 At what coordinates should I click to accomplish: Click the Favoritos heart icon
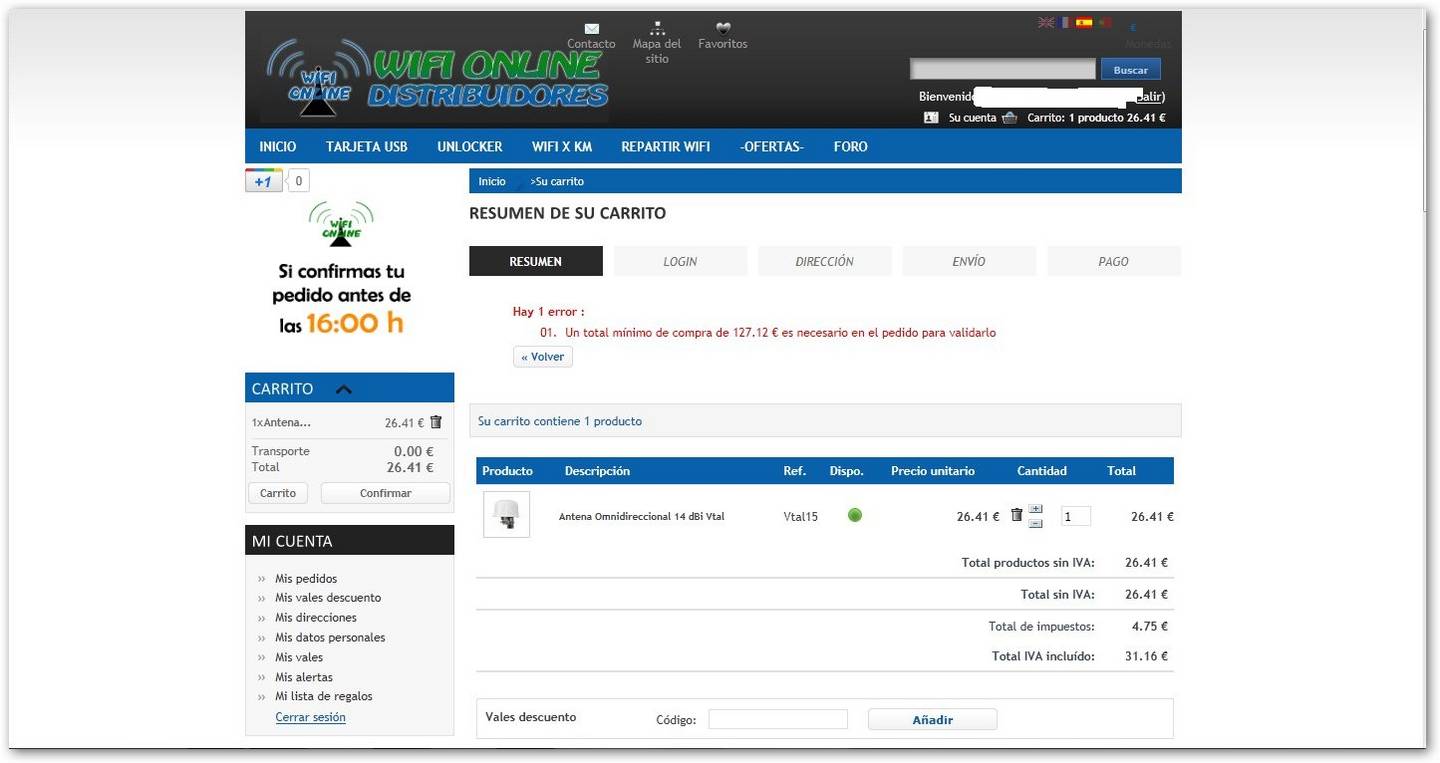point(723,28)
